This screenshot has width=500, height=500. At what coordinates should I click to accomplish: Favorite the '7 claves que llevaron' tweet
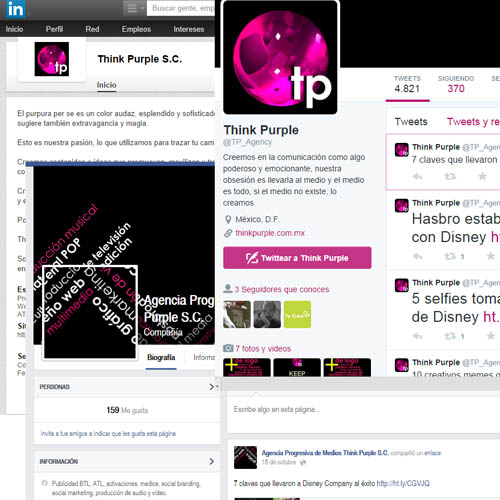(482, 176)
